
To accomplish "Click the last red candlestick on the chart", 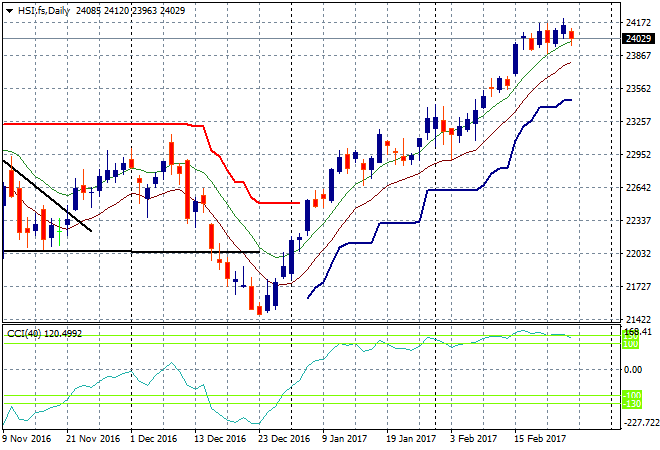I will [x=572, y=35].
